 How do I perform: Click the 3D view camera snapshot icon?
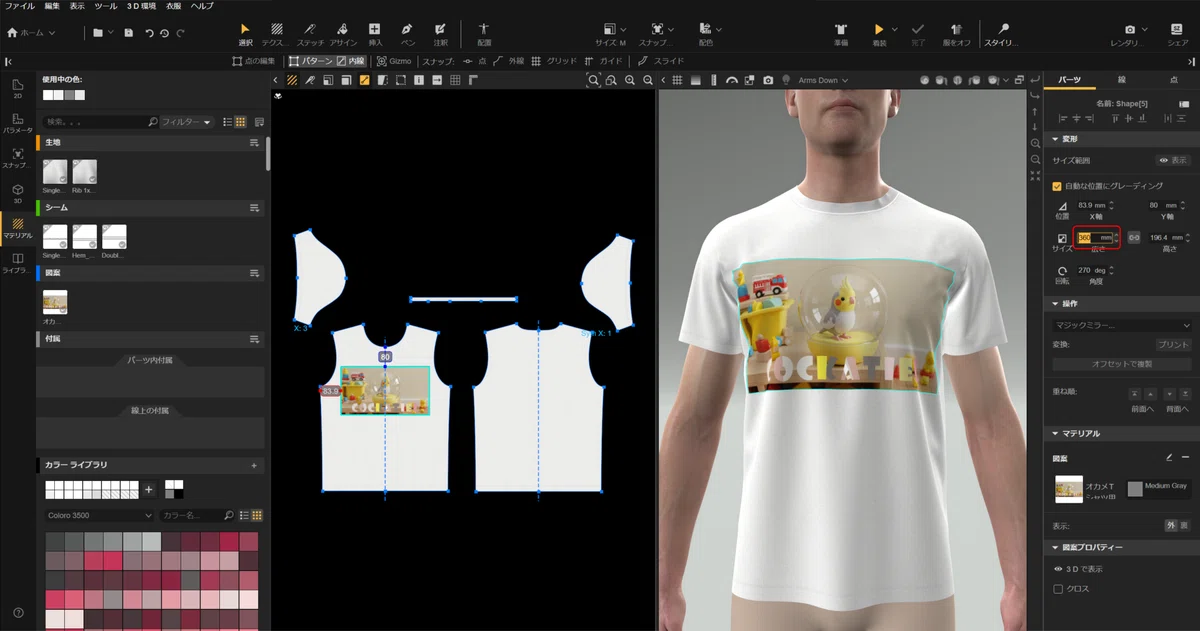[x=768, y=80]
